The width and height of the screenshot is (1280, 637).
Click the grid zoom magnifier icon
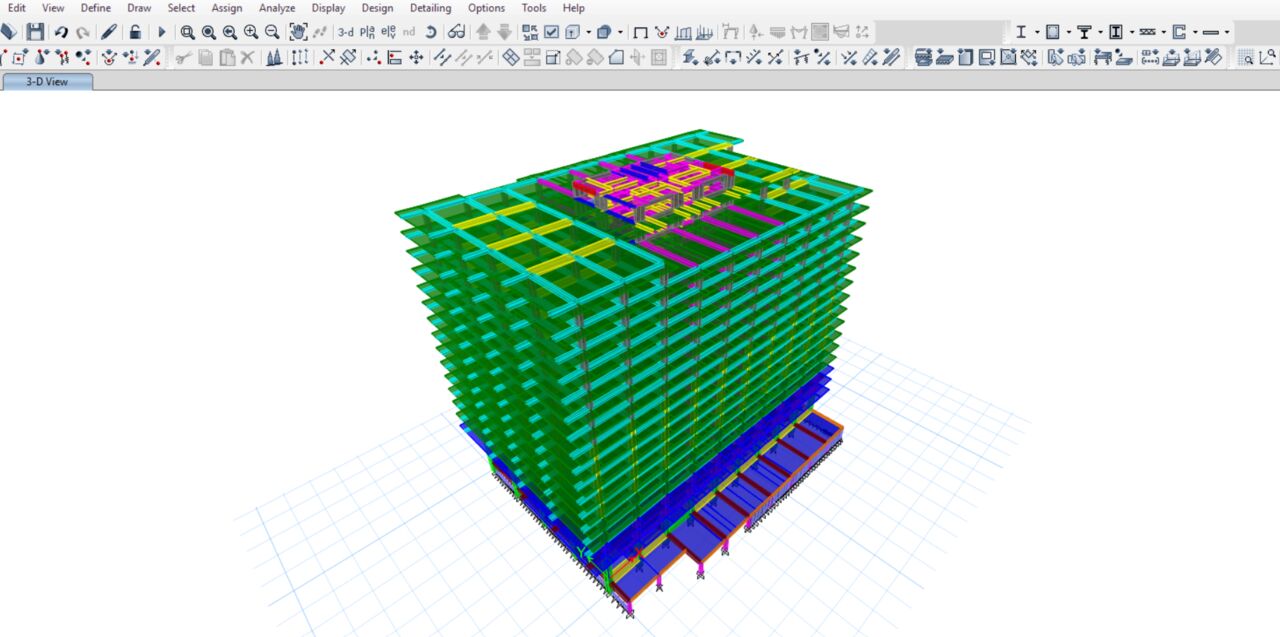(x=1247, y=58)
